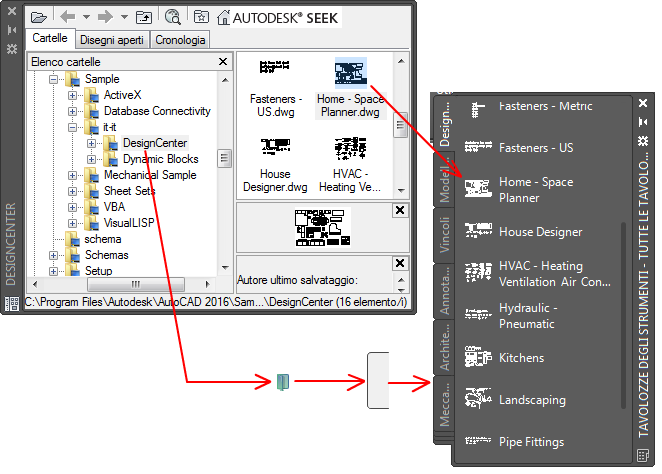The image size is (662, 474).
Task: Collapse the it-it folder node
Action: 73,127
